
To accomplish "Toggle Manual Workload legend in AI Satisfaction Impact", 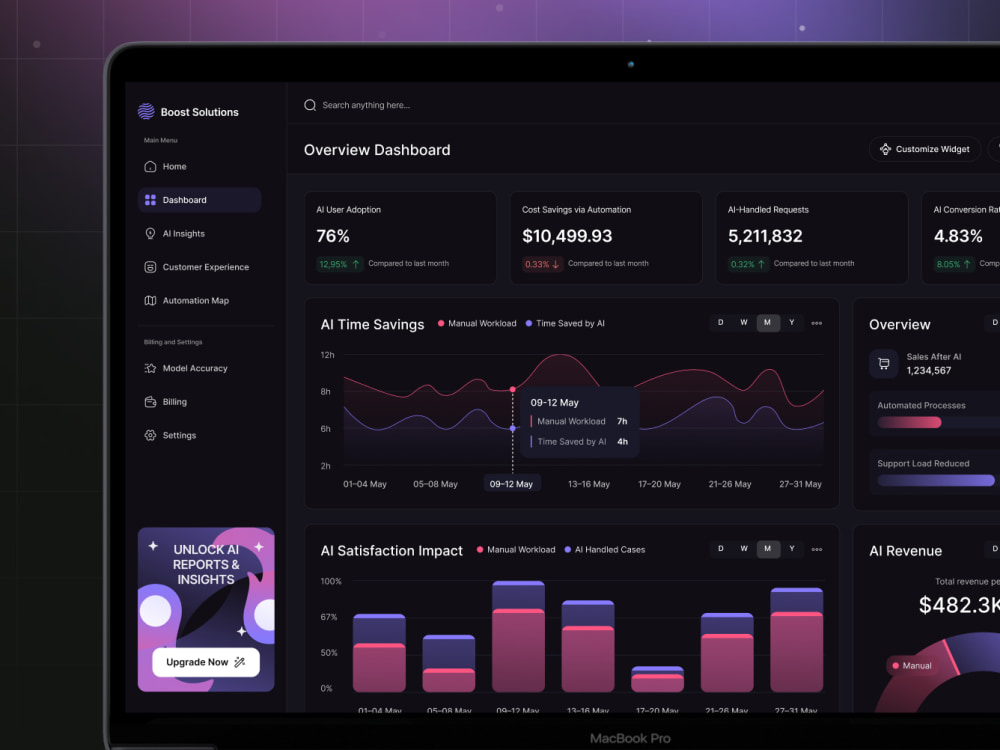I will pyautogui.click(x=516, y=550).
